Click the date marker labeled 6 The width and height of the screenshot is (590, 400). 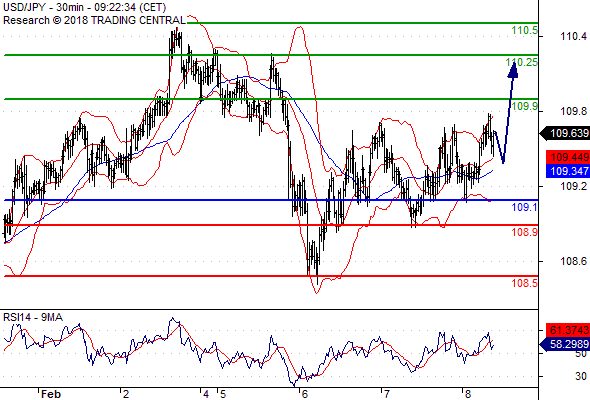click(x=305, y=394)
